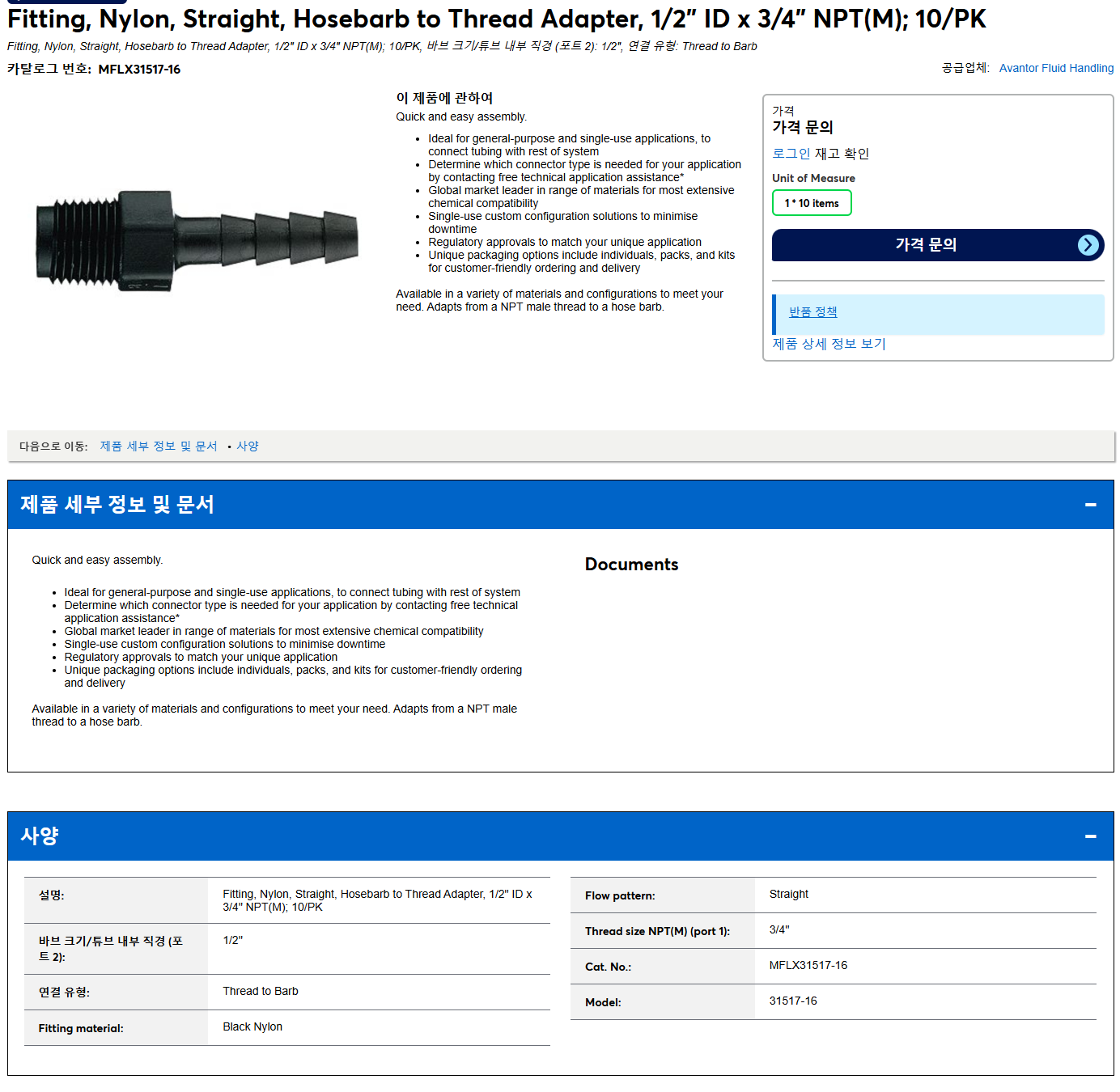Click the Cat. No. value MFLX31517-16 in table
Image resolution: width=1120 pixels, height=1092 pixels.
pos(808,966)
